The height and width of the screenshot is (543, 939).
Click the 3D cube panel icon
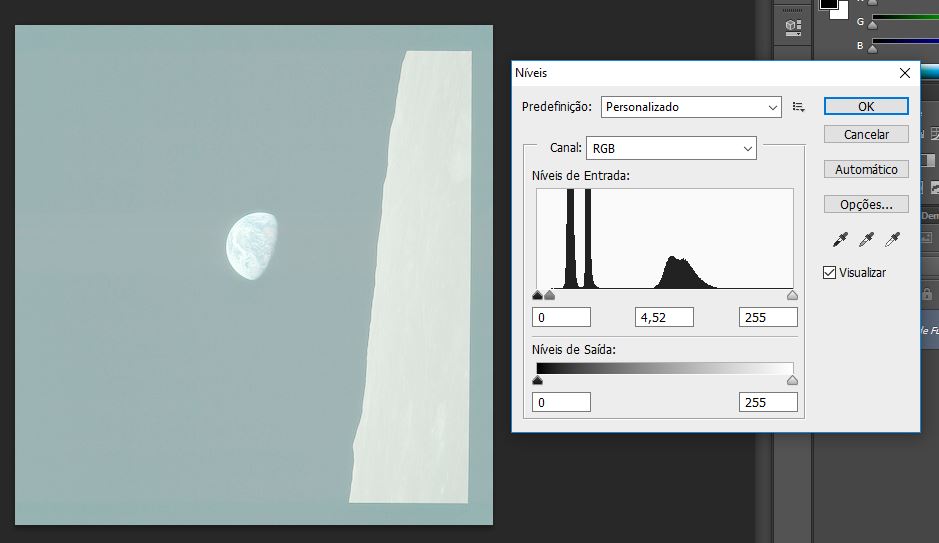793,26
